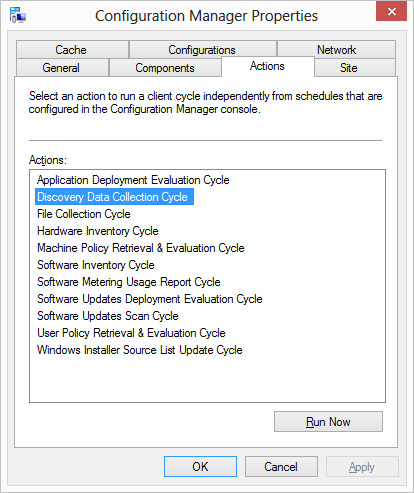This screenshot has height=493, width=414.
Task: Choose Software Metering Usage Report Cycle
Action: tap(129, 282)
